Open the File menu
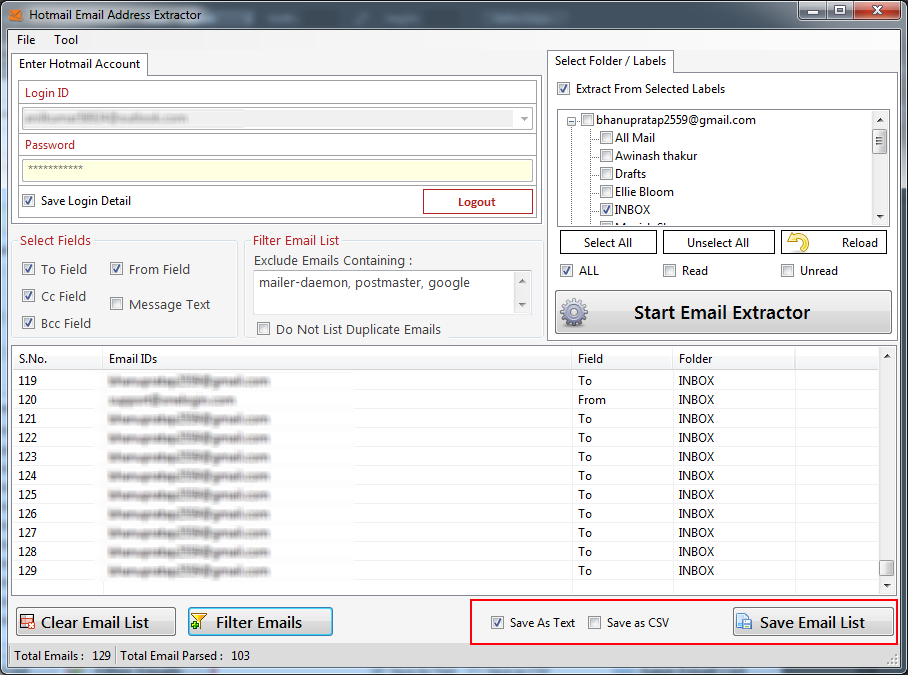This screenshot has width=908, height=675. pos(26,40)
